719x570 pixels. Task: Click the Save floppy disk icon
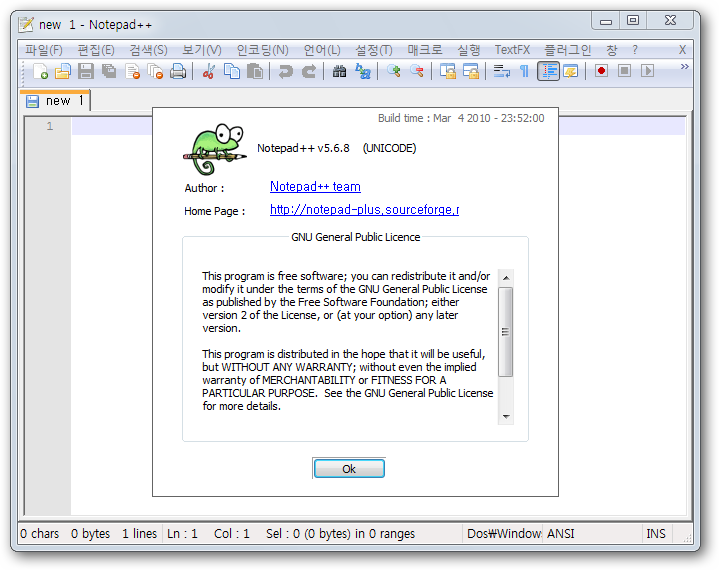coord(86,72)
